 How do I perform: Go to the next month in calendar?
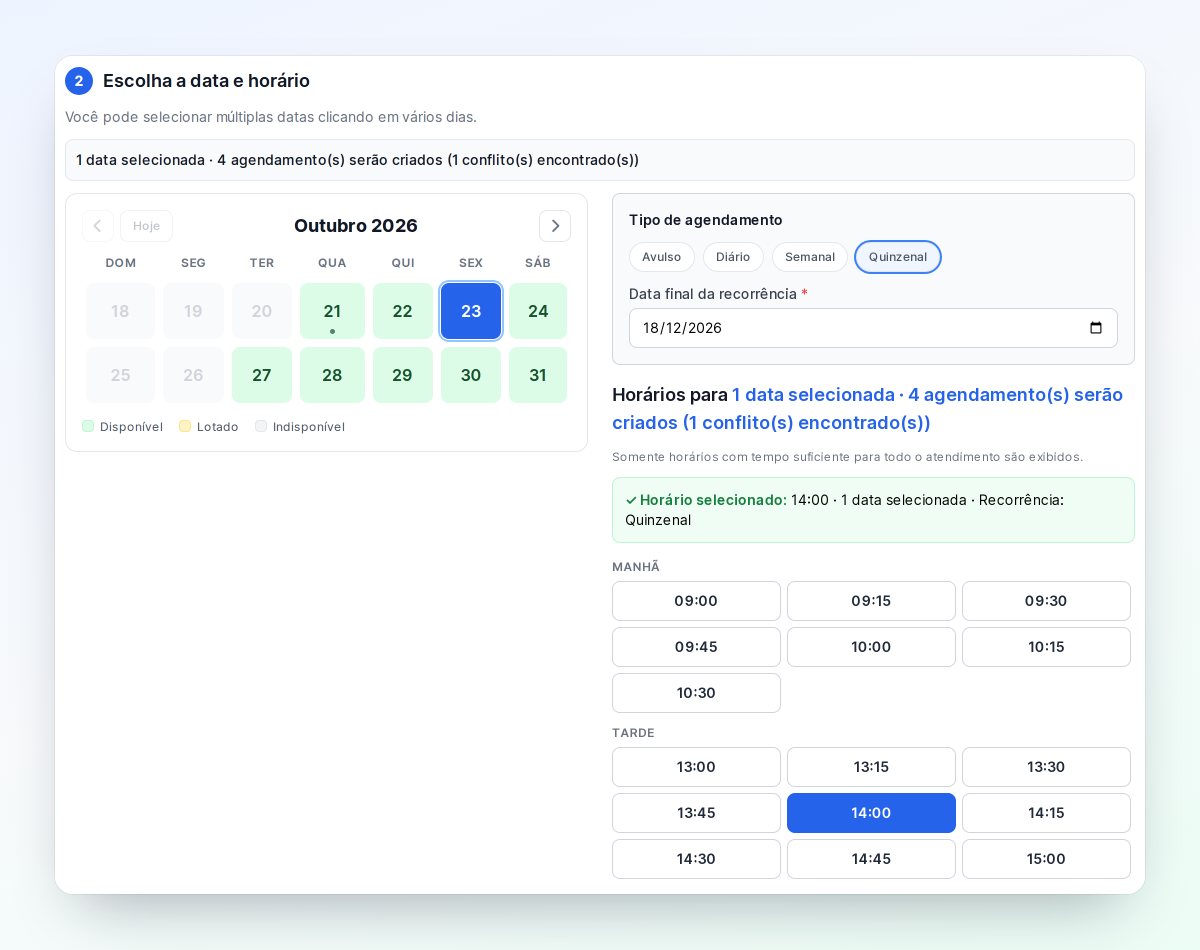click(555, 226)
